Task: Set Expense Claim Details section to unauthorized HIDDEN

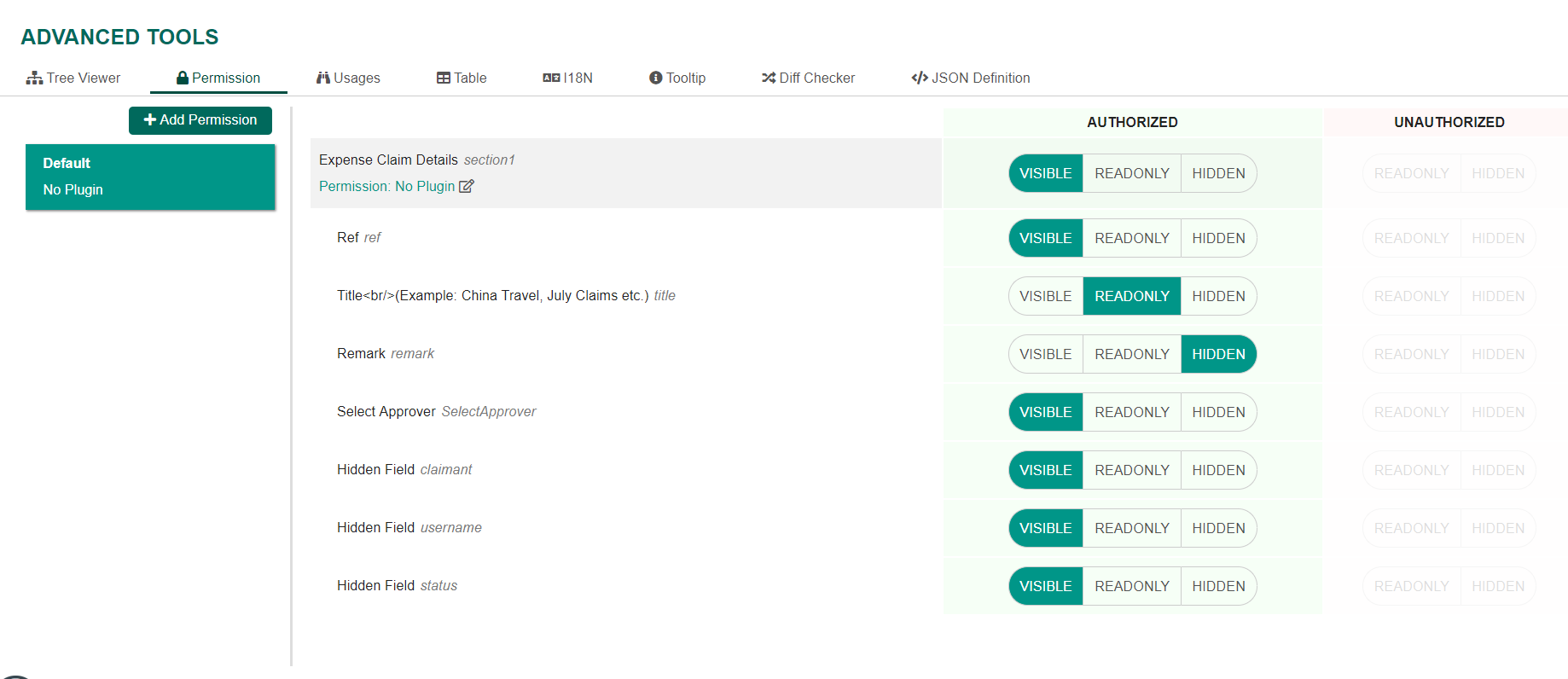Action: [1497, 174]
